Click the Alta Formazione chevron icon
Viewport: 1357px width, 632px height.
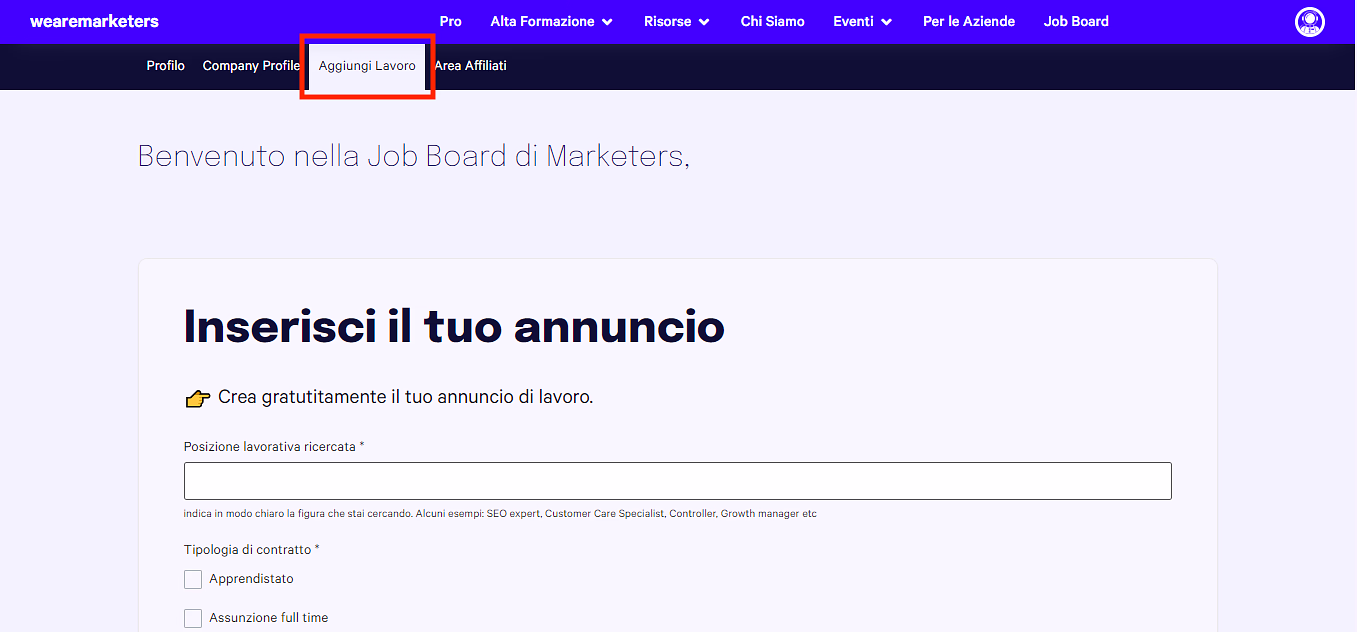[609, 21]
